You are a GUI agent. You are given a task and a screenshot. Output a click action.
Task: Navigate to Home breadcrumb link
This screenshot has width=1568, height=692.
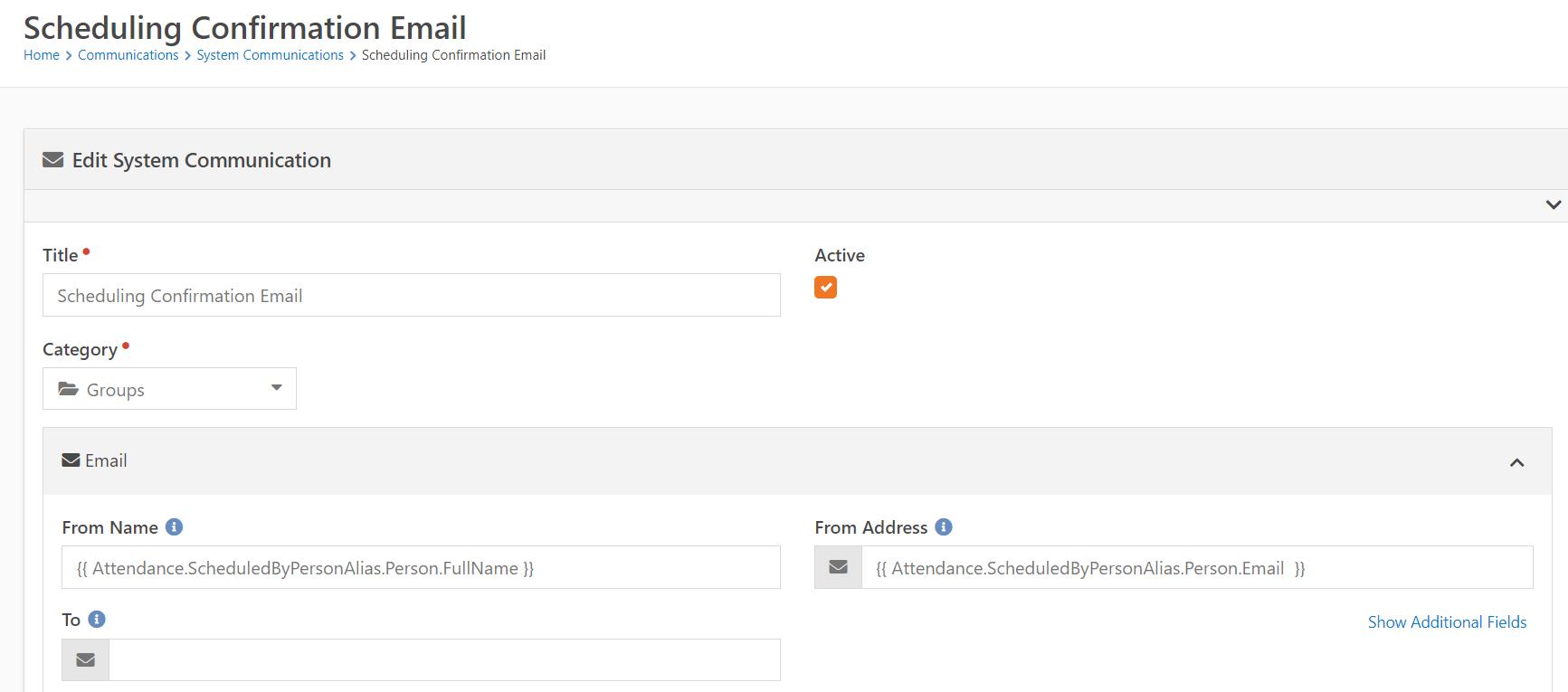click(41, 54)
